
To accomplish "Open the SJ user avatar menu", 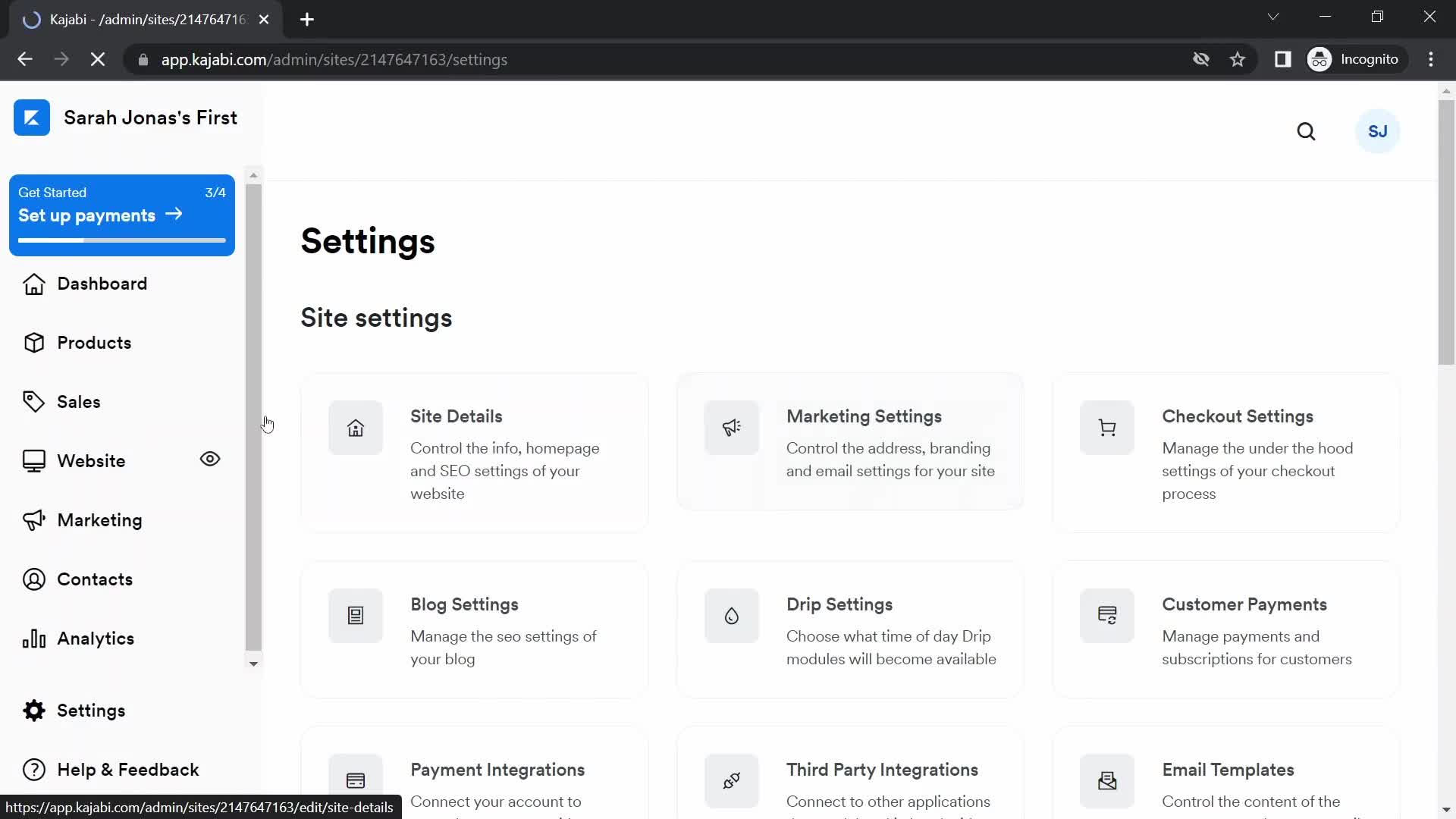I will (1377, 132).
